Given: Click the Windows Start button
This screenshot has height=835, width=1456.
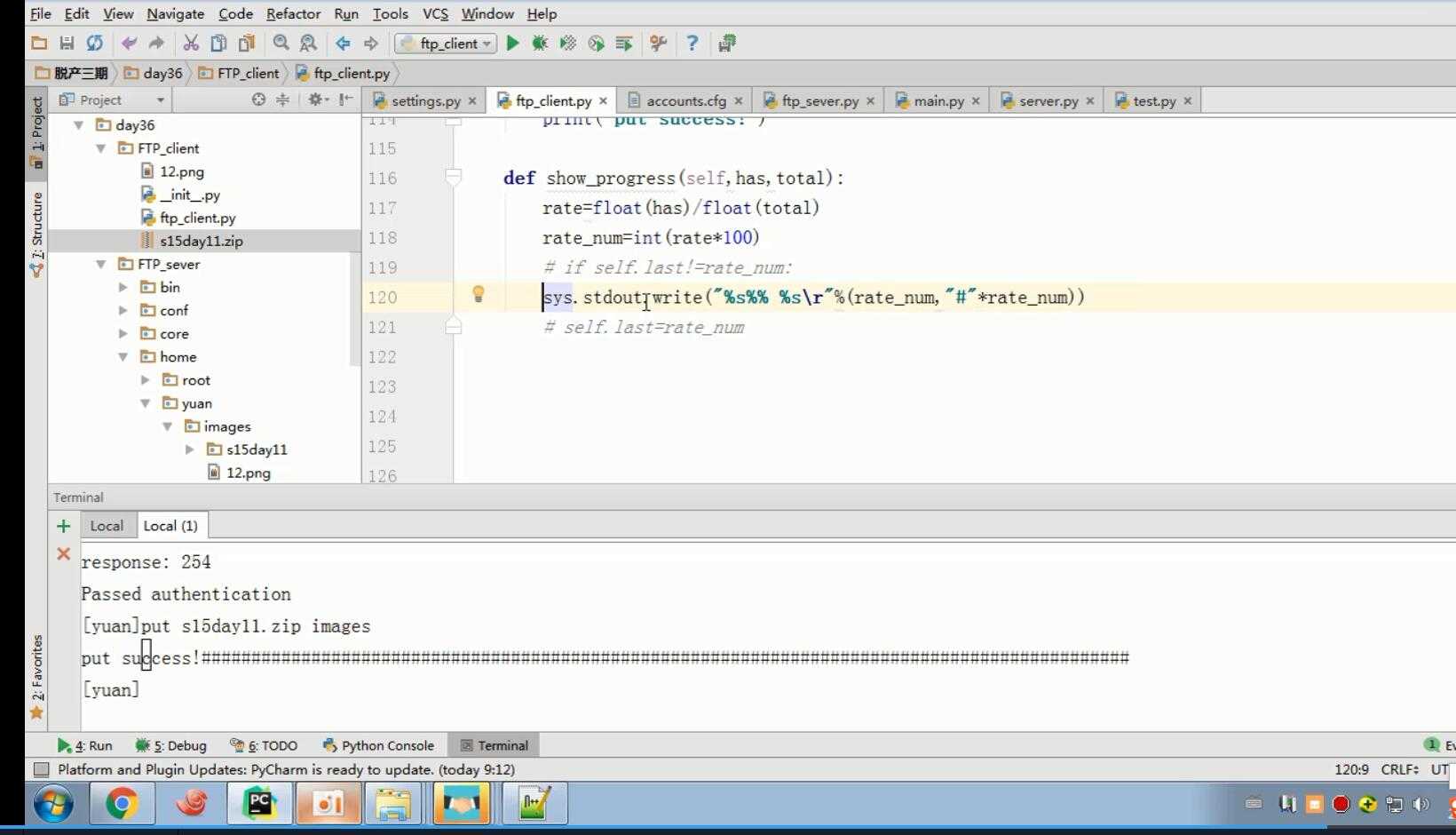Looking at the screenshot, I should tap(54, 805).
